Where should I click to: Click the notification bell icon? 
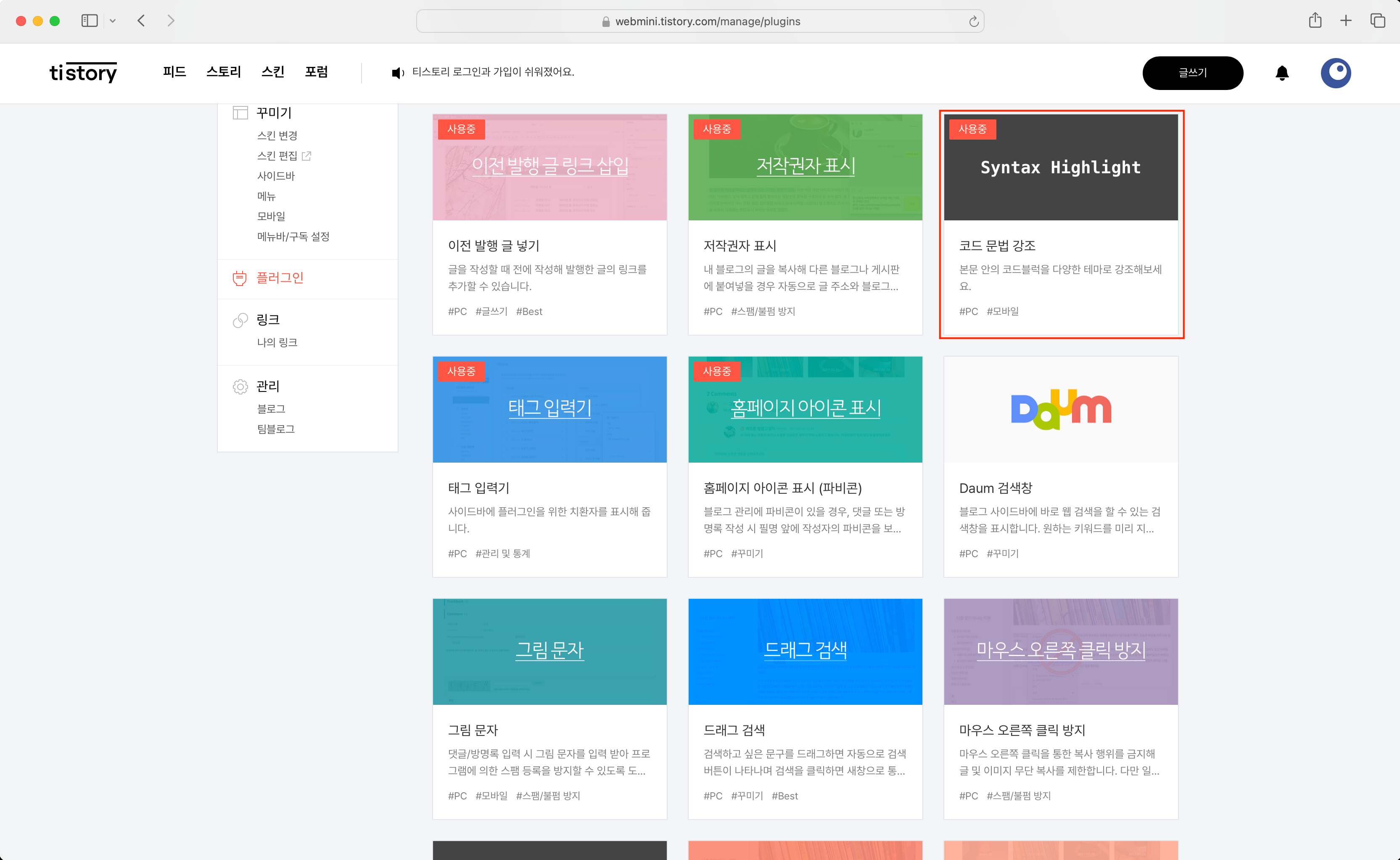1282,73
